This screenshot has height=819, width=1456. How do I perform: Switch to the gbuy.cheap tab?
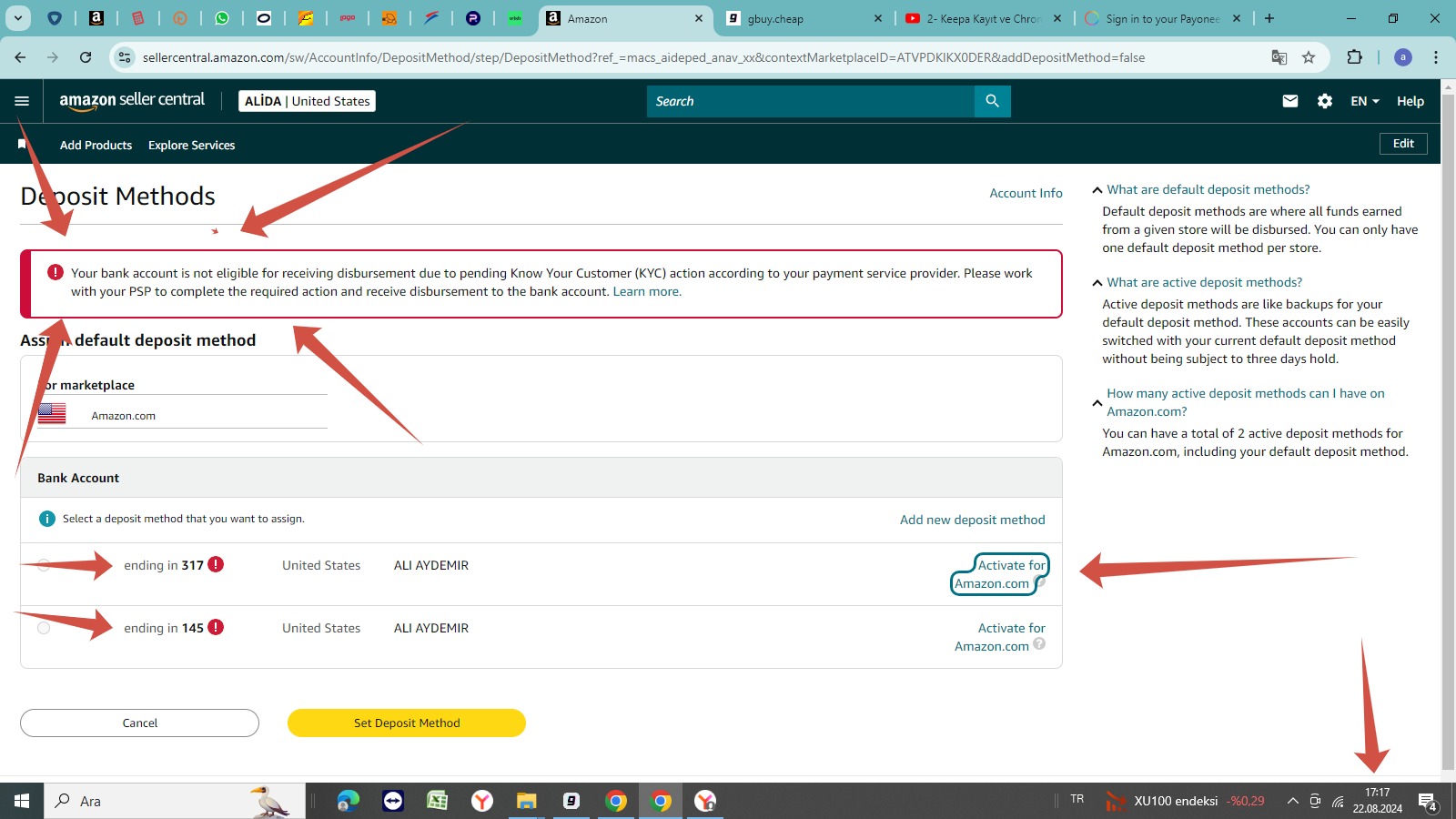click(801, 18)
